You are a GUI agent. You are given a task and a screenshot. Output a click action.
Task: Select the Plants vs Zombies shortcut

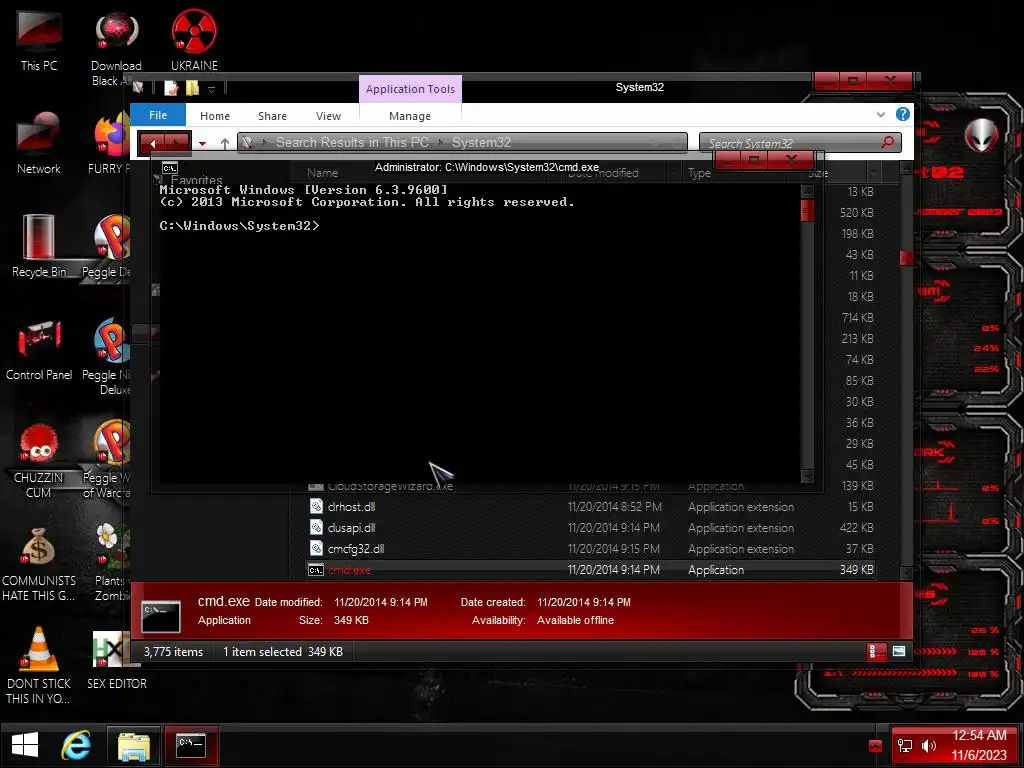[x=112, y=562]
